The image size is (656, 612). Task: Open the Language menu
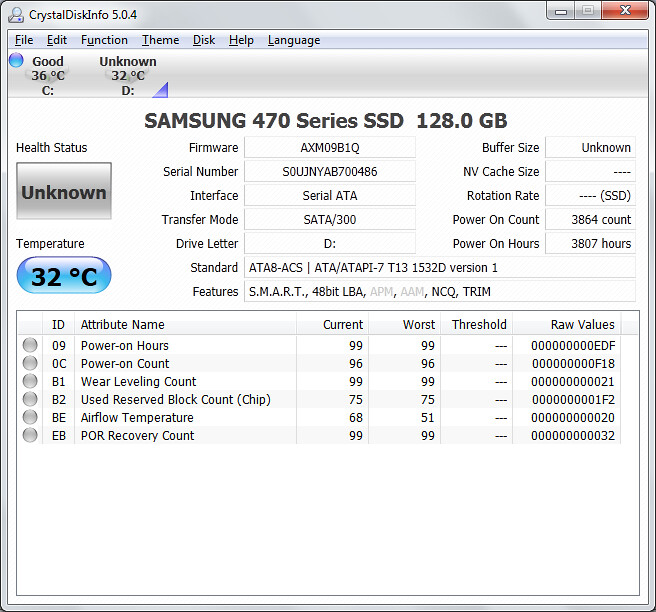point(294,40)
